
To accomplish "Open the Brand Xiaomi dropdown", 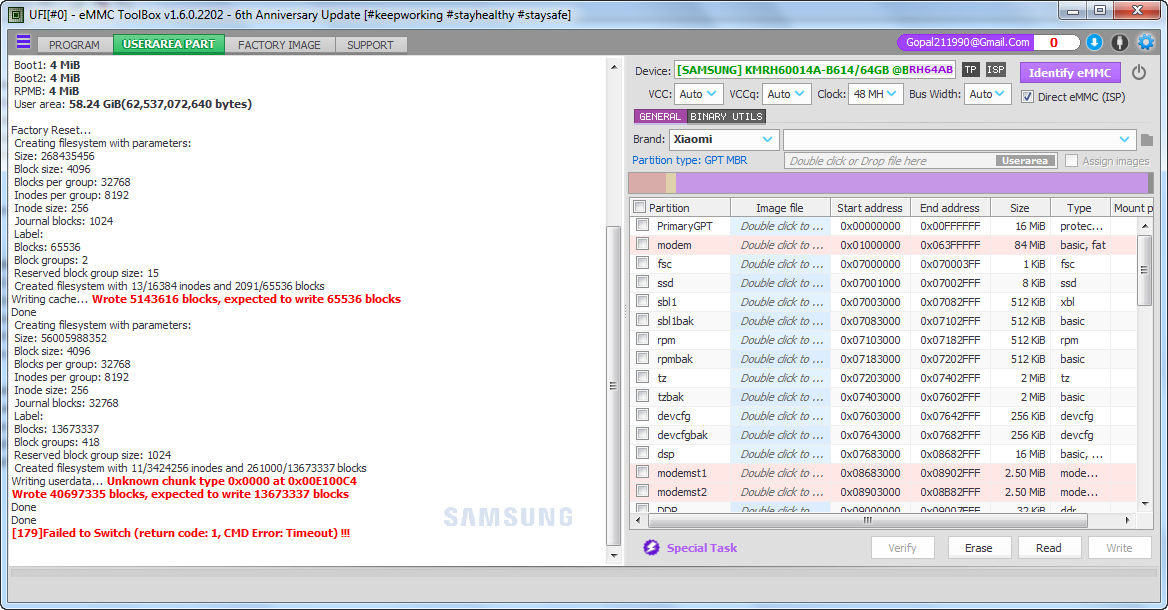I will tap(724, 139).
